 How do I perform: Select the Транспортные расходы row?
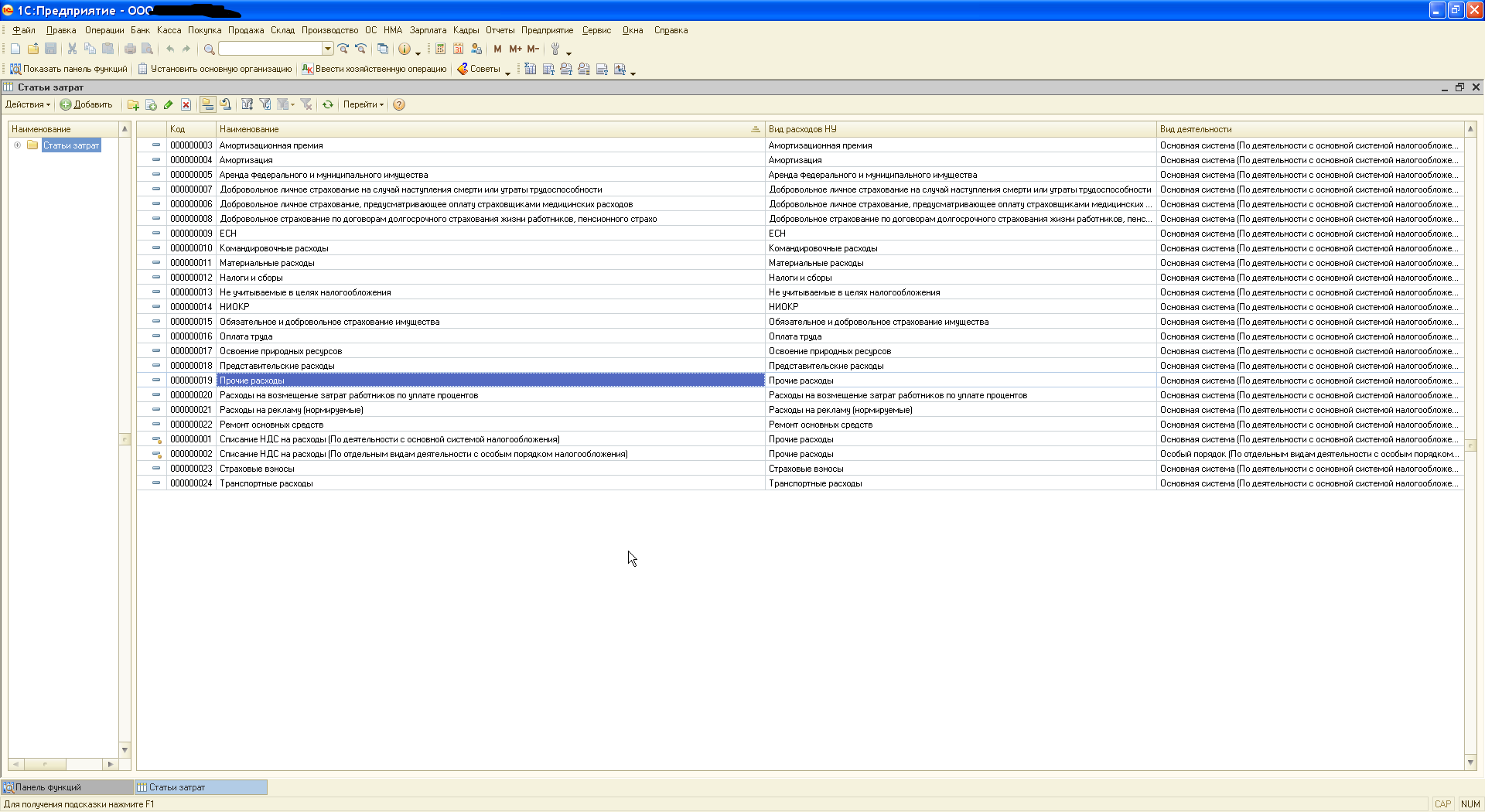click(x=266, y=483)
